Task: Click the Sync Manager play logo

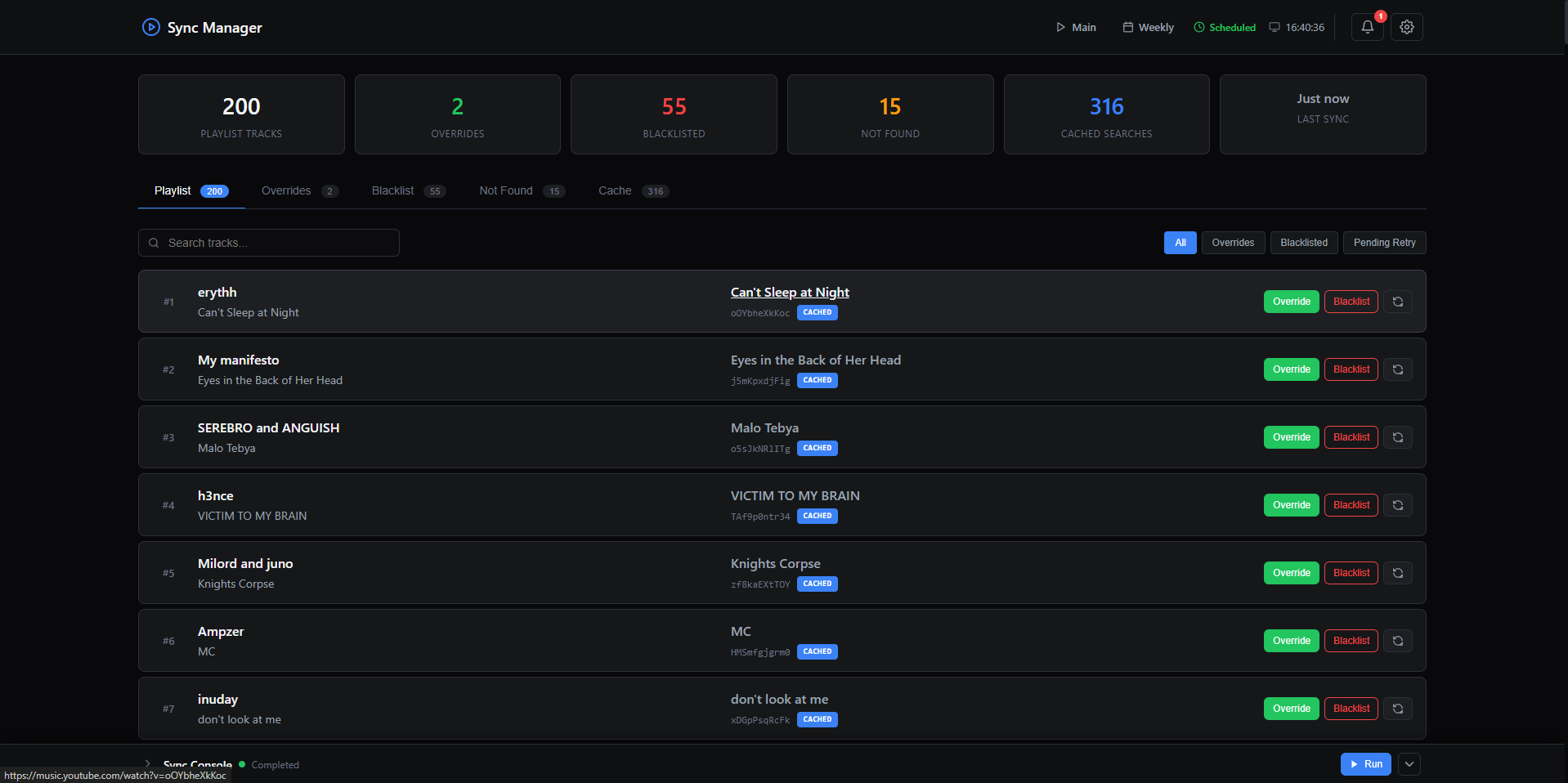Action: click(150, 27)
